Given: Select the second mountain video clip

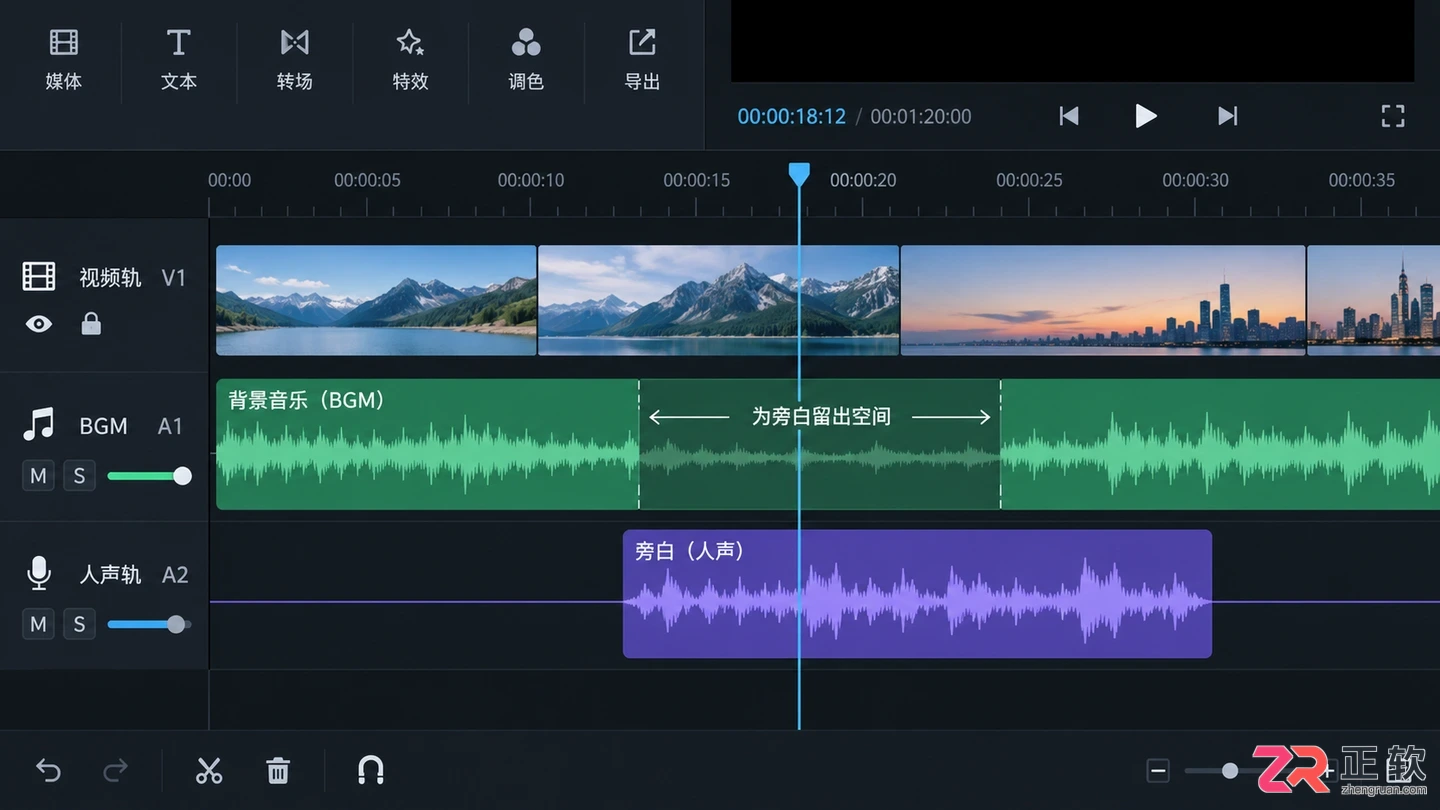Looking at the screenshot, I should [719, 300].
